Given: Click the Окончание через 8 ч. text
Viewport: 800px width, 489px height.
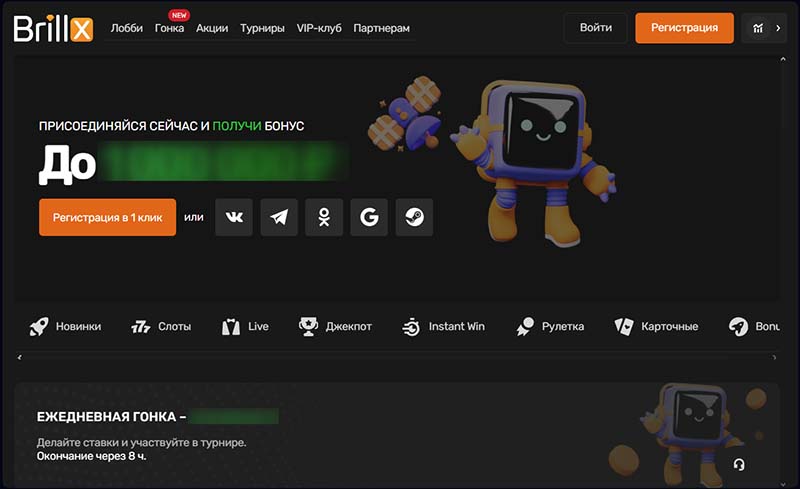Looking at the screenshot, I should coord(91,456).
